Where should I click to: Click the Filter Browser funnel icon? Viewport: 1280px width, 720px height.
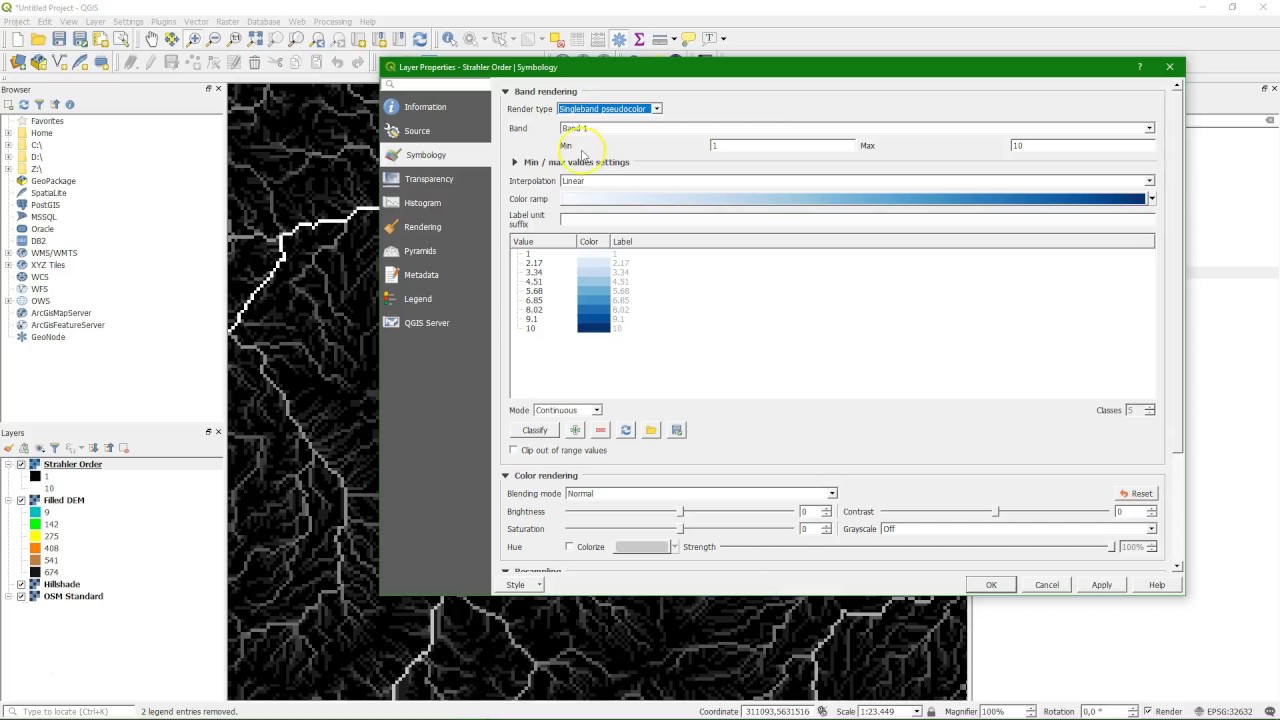point(39,104)
